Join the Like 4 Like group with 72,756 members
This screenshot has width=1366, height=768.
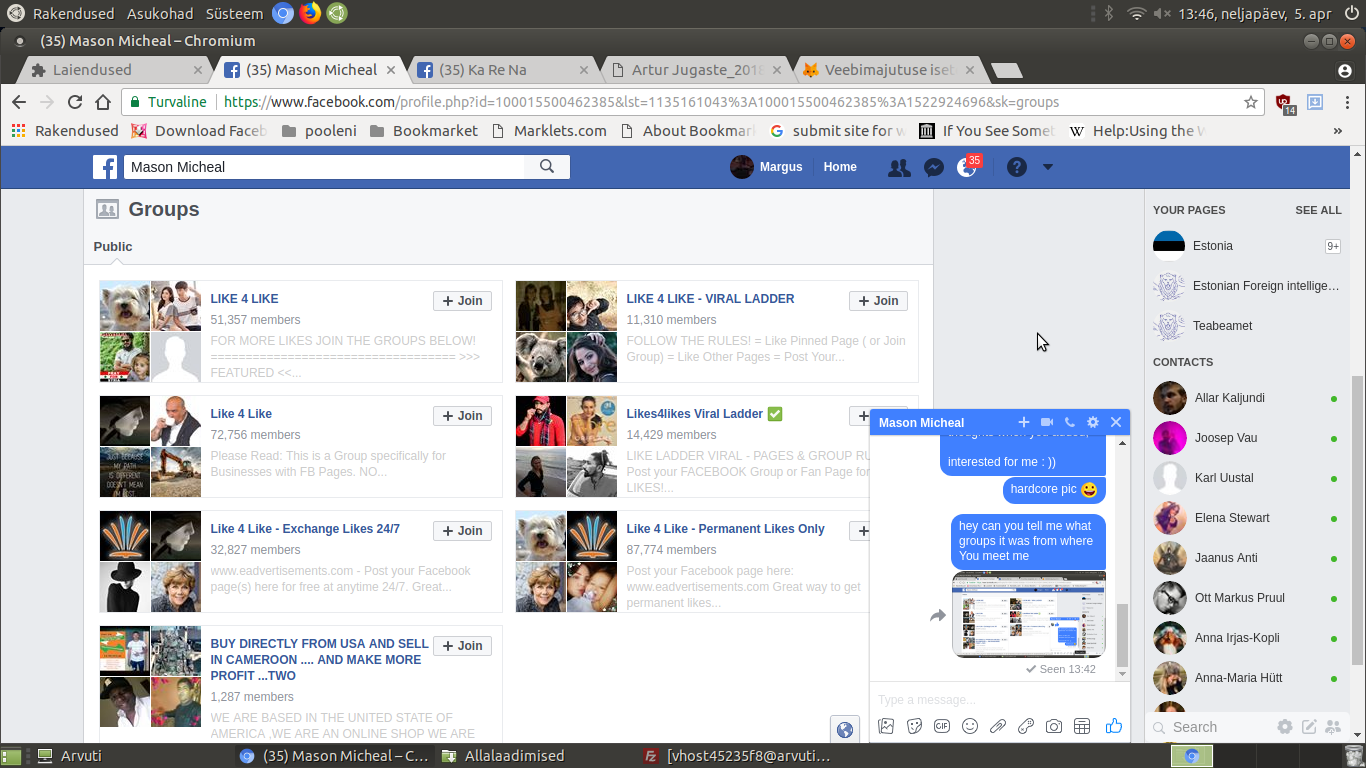462,416
